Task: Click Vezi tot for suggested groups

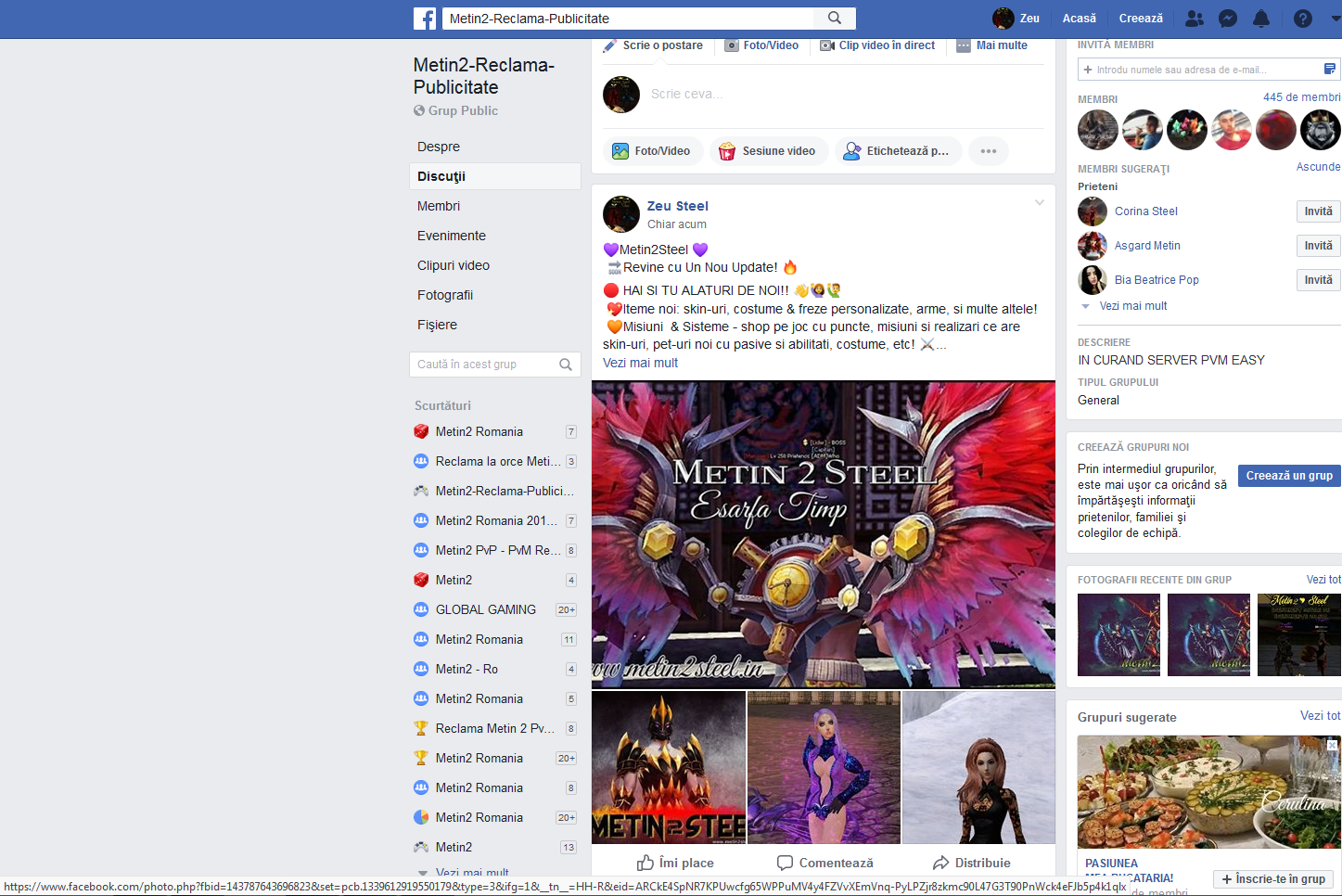Action: click(1320, 716)
